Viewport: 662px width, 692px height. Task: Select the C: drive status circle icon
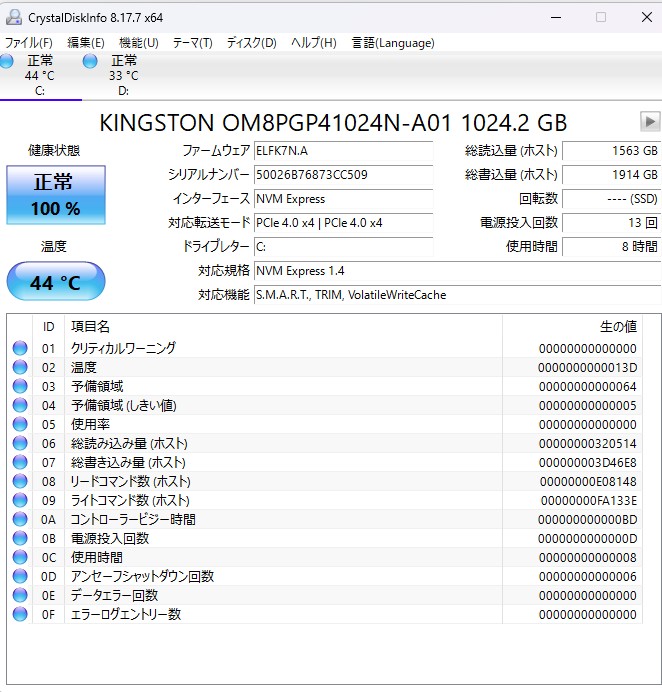point(6,61)
